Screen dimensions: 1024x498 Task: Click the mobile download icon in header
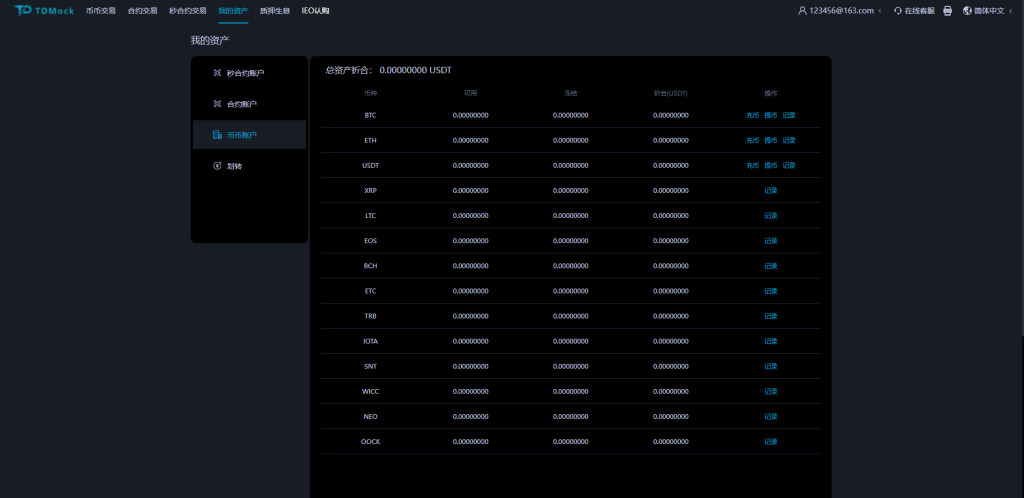[947, 11]
